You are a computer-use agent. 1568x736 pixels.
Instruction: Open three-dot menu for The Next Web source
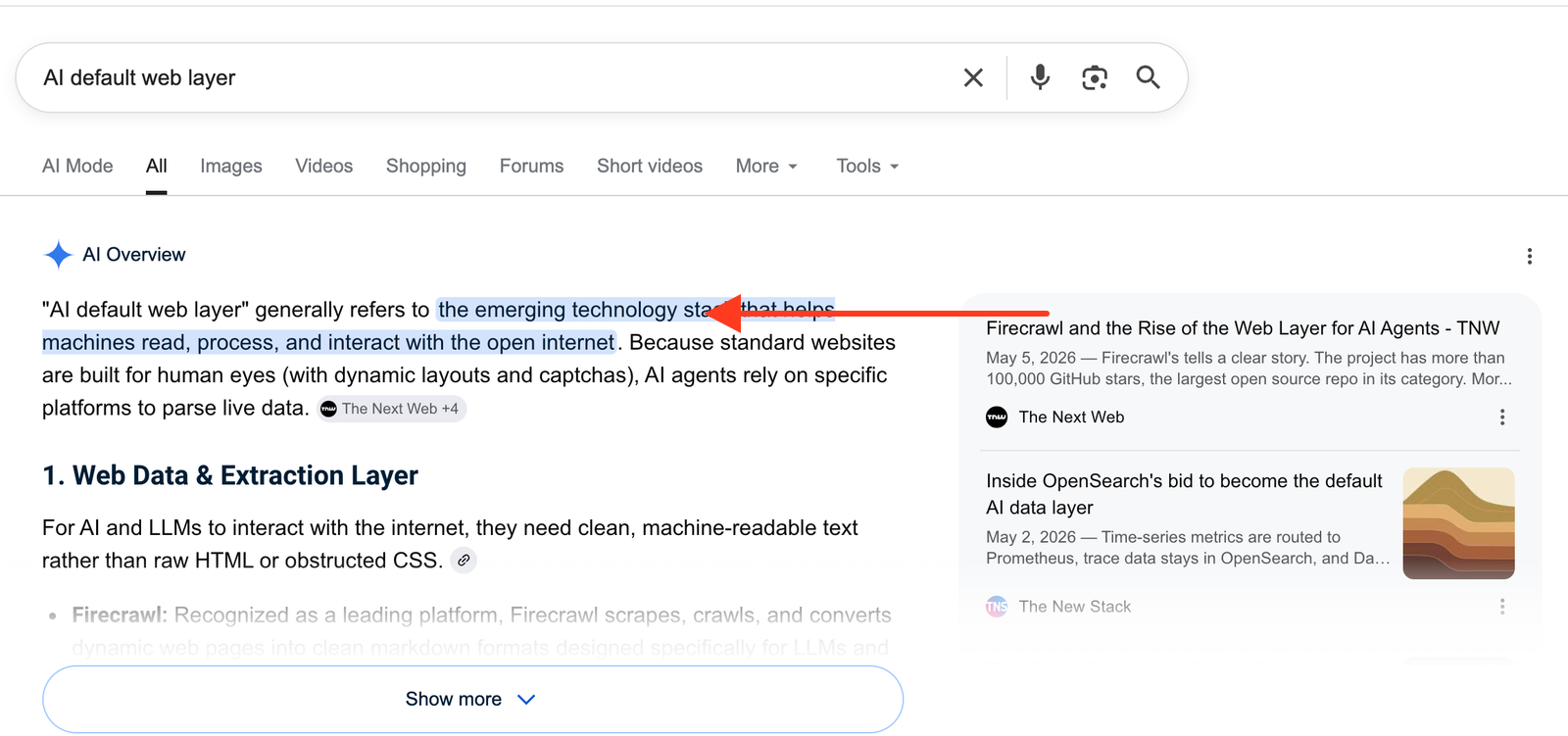pos(1501,417)
